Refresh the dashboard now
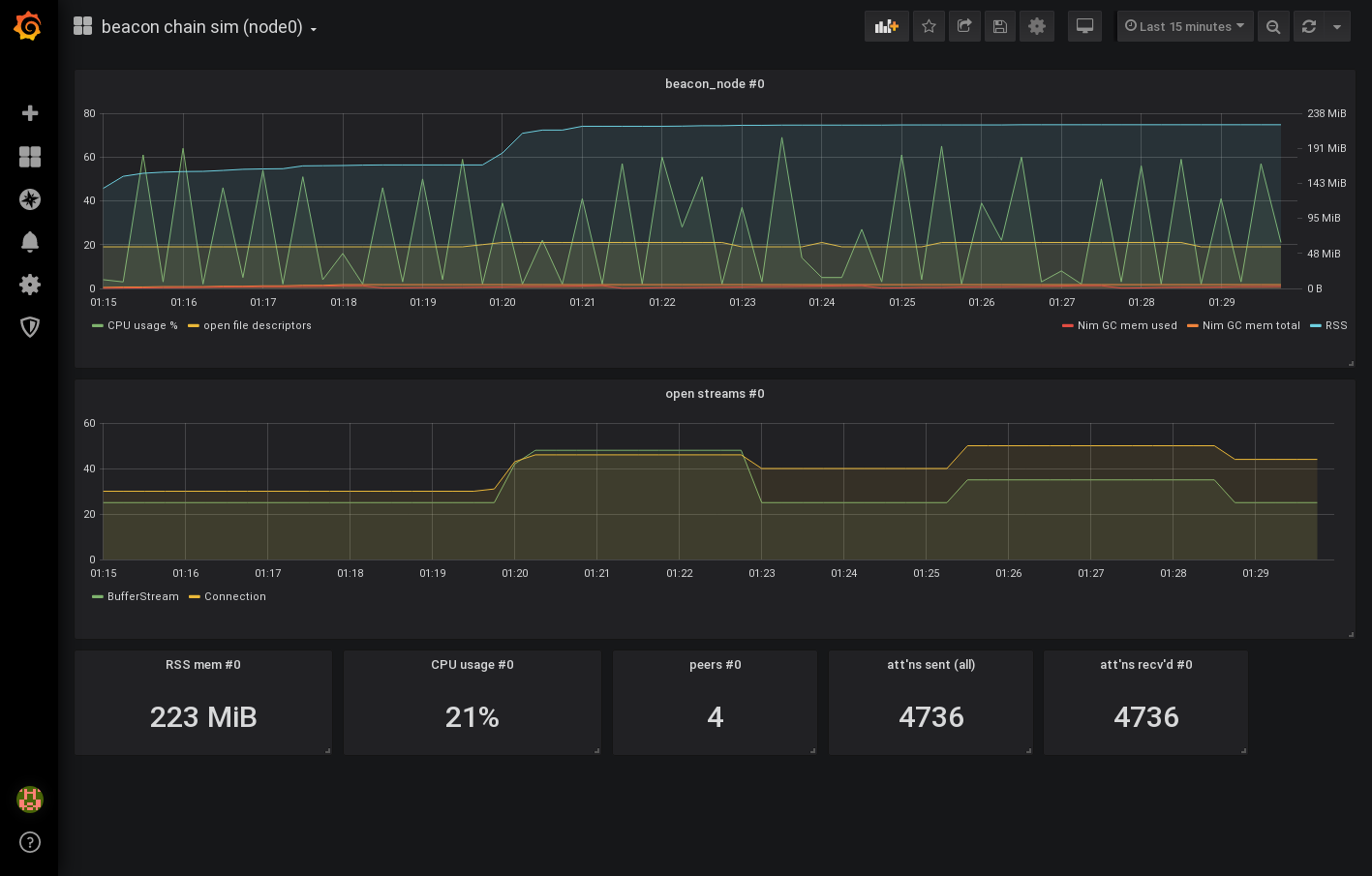The image size is (1372, 876). click(x=1309, y=26)
